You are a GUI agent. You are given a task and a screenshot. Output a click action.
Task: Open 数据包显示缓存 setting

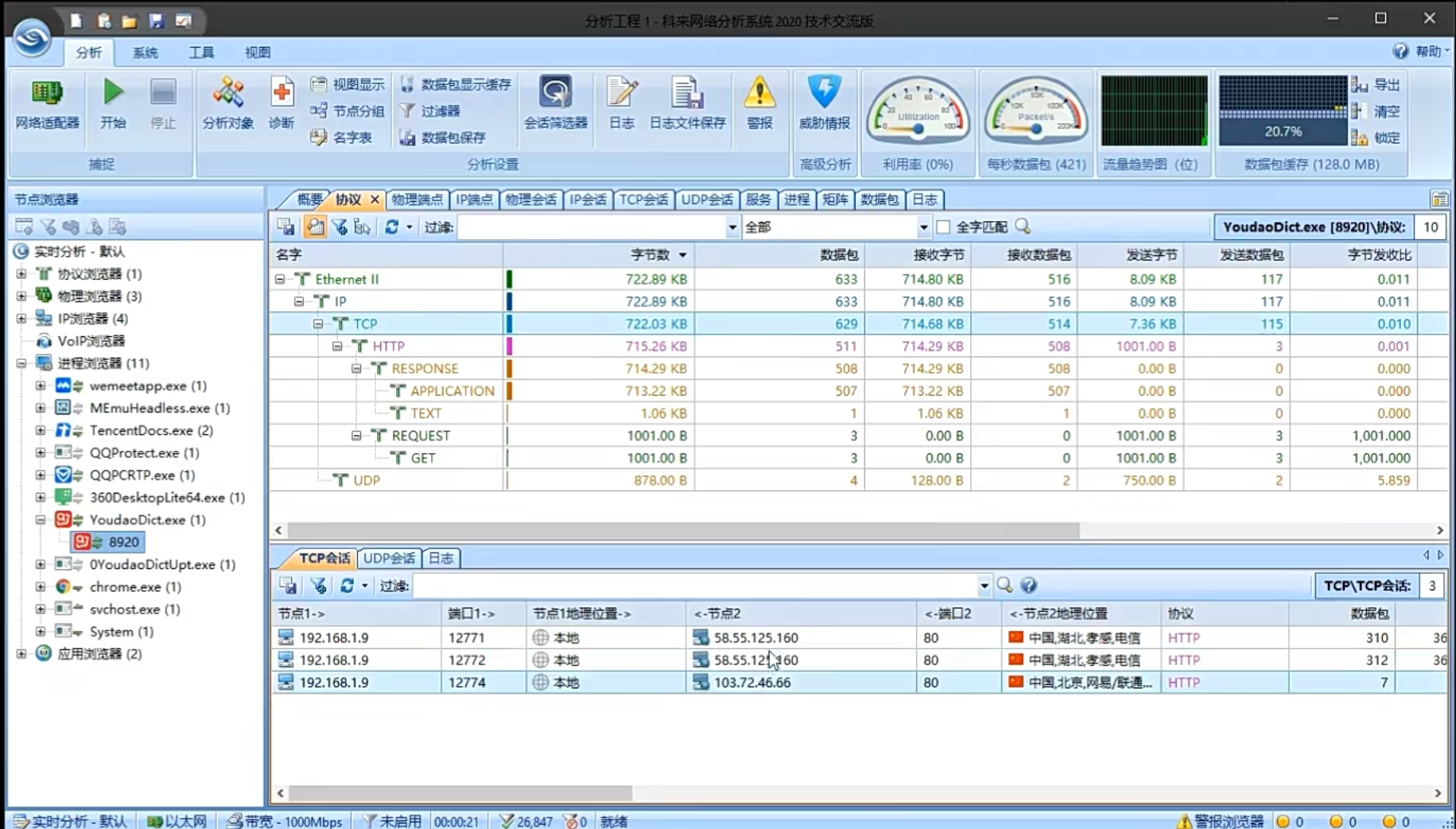(x=456, y=84)
